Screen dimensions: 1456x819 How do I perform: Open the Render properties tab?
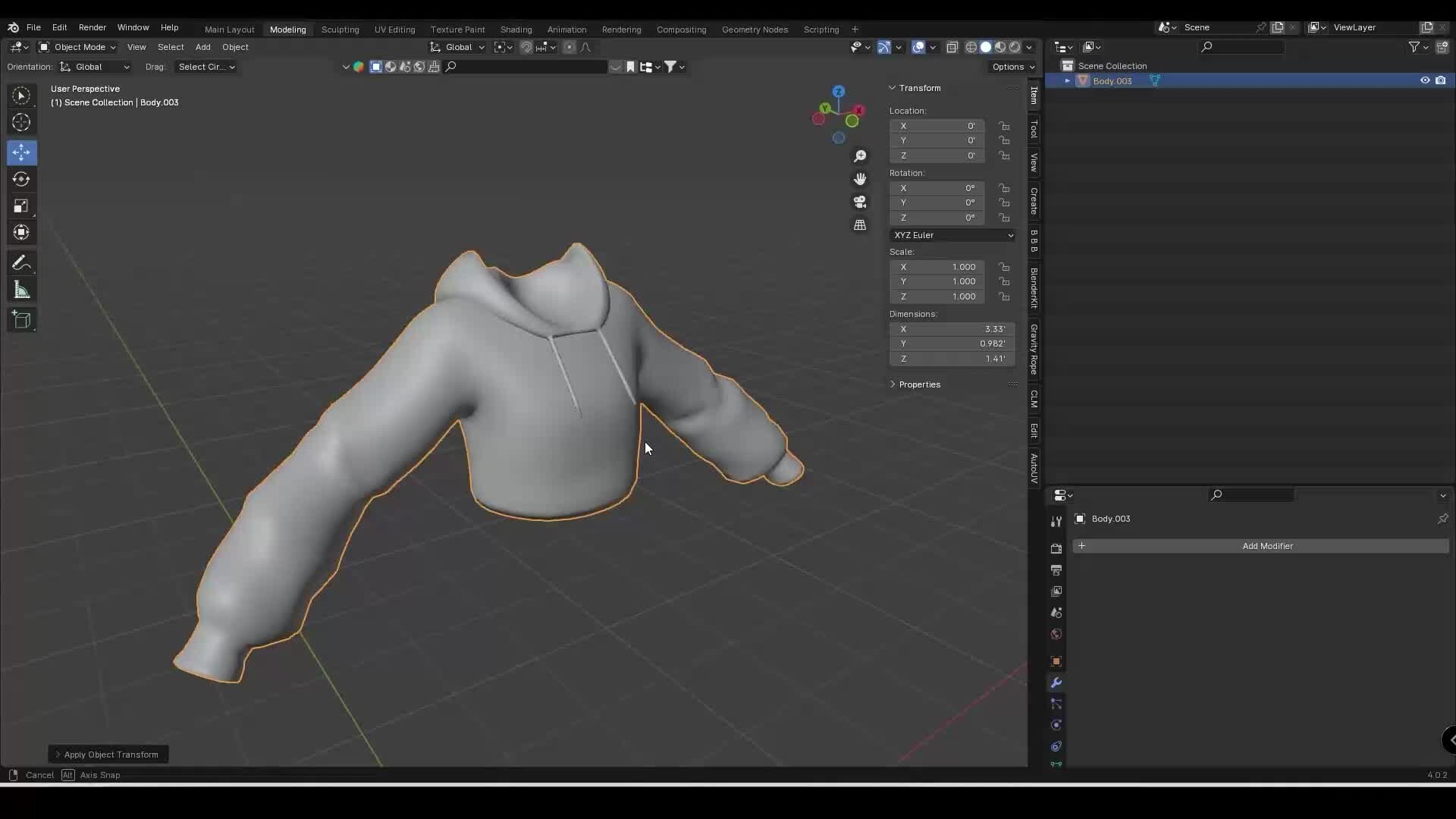pos(1056,548)
